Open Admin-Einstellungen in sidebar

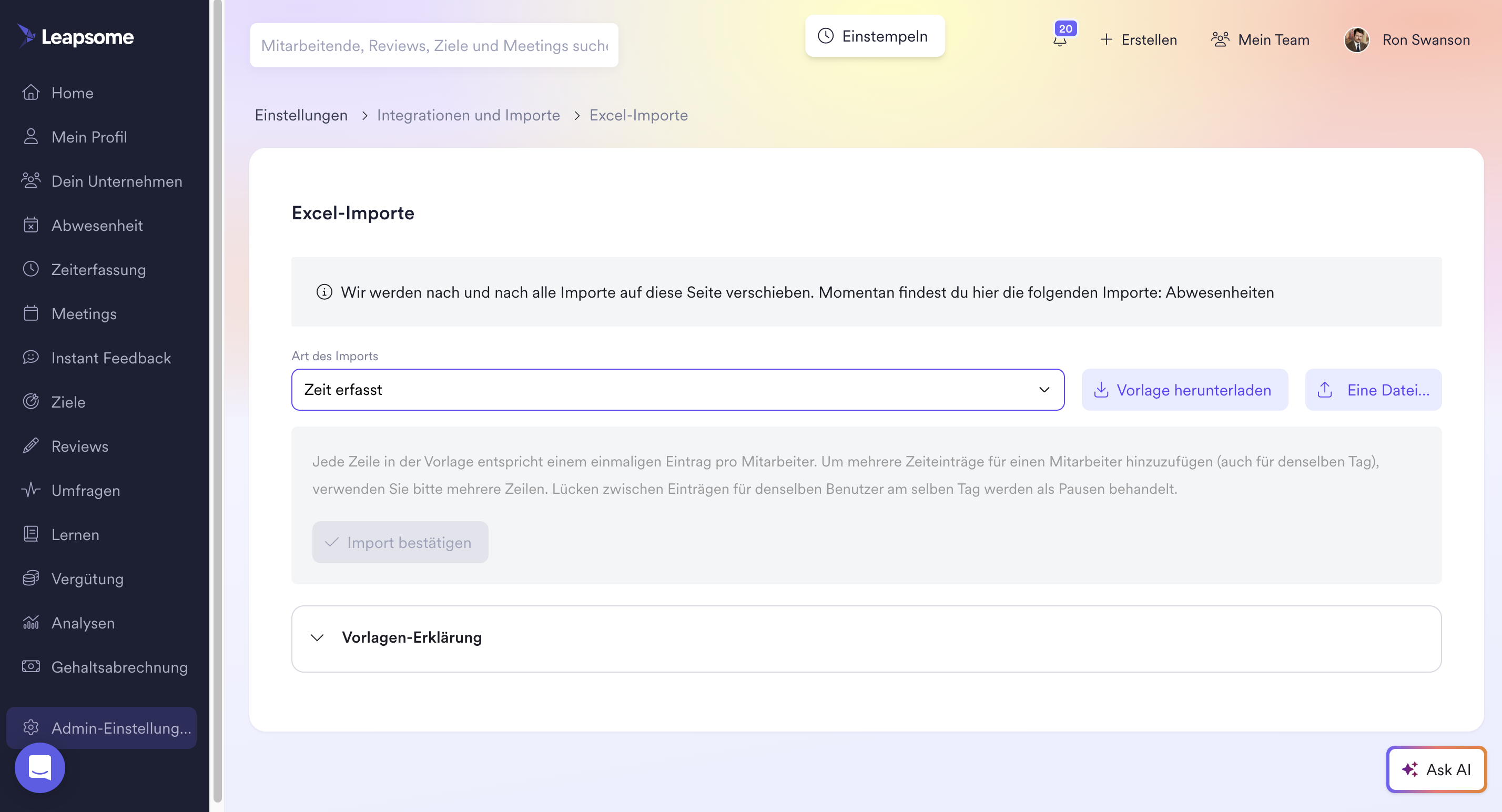click(x=102, y=727)
